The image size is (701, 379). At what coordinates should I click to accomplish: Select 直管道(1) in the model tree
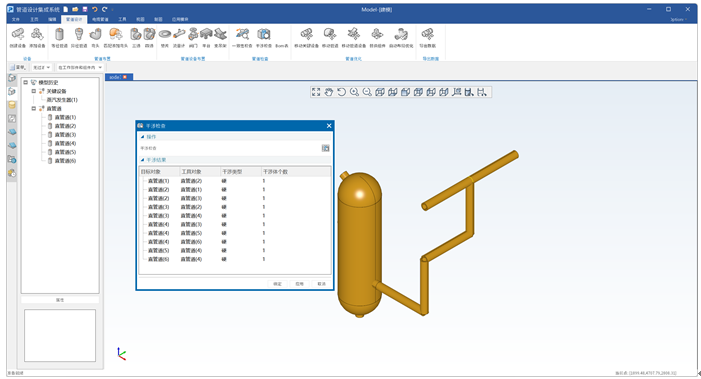(x=65, y=117)
